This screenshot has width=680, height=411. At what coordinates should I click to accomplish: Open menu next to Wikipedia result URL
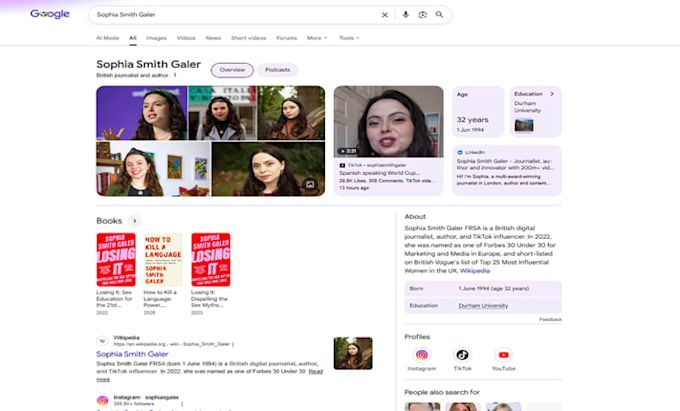tap(233, 344)
